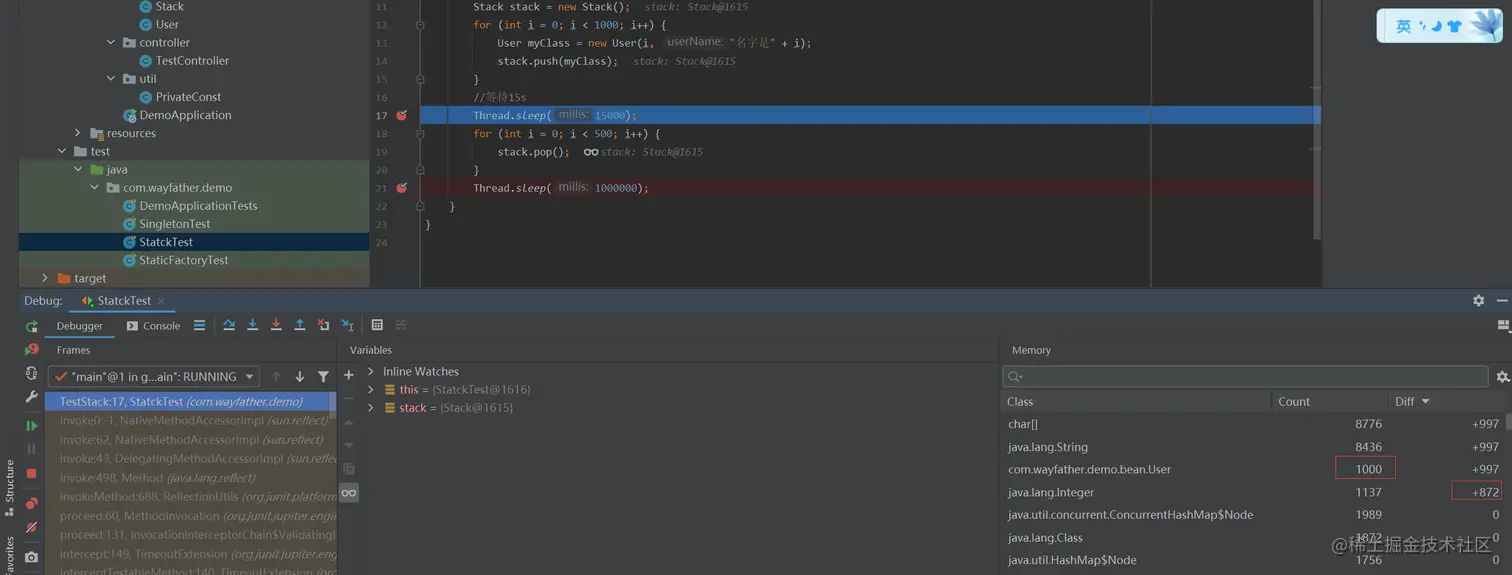Toggle the breakpoint on line 17

click(401, 115)
